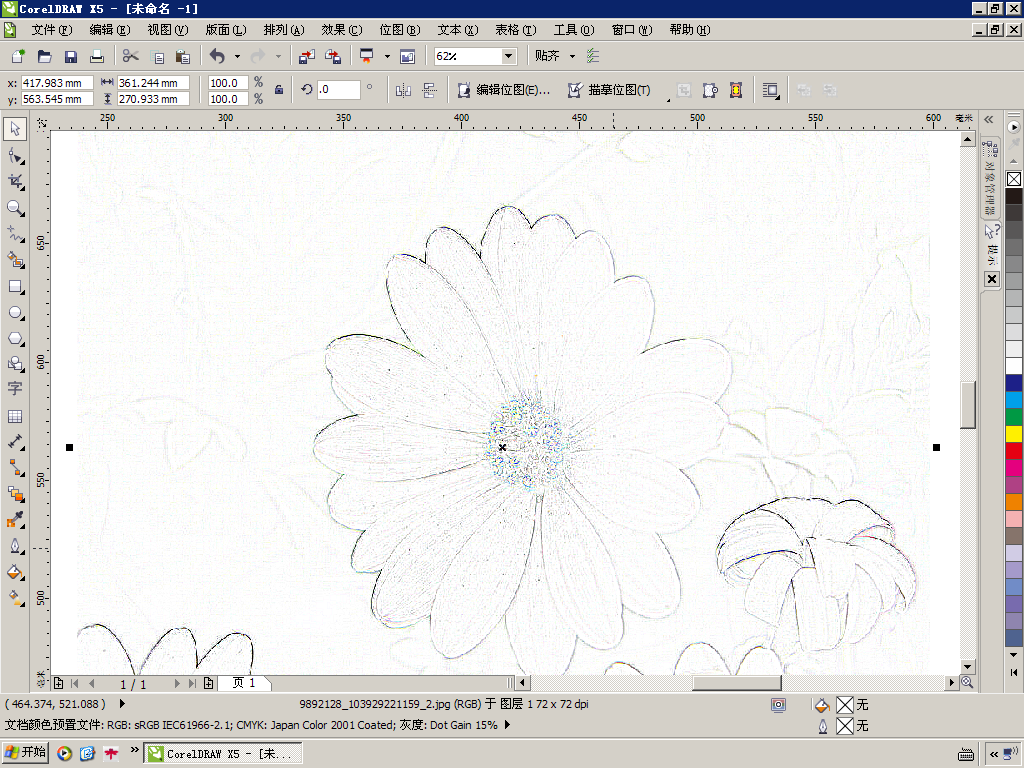This screenshot has width=1024, height=768.
Task: Click the vertical scrollbar thumb
Action: [967, 405]
